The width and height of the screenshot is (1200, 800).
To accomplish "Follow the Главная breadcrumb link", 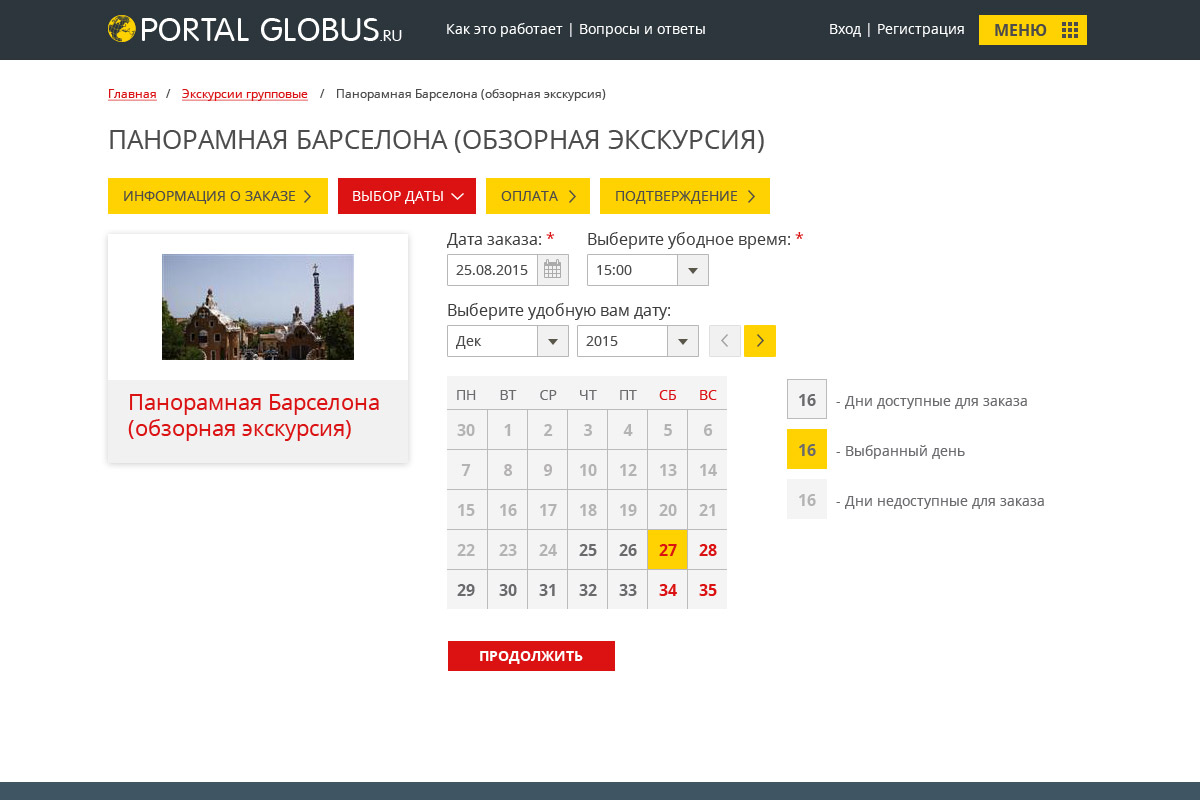I will (132, 94).
